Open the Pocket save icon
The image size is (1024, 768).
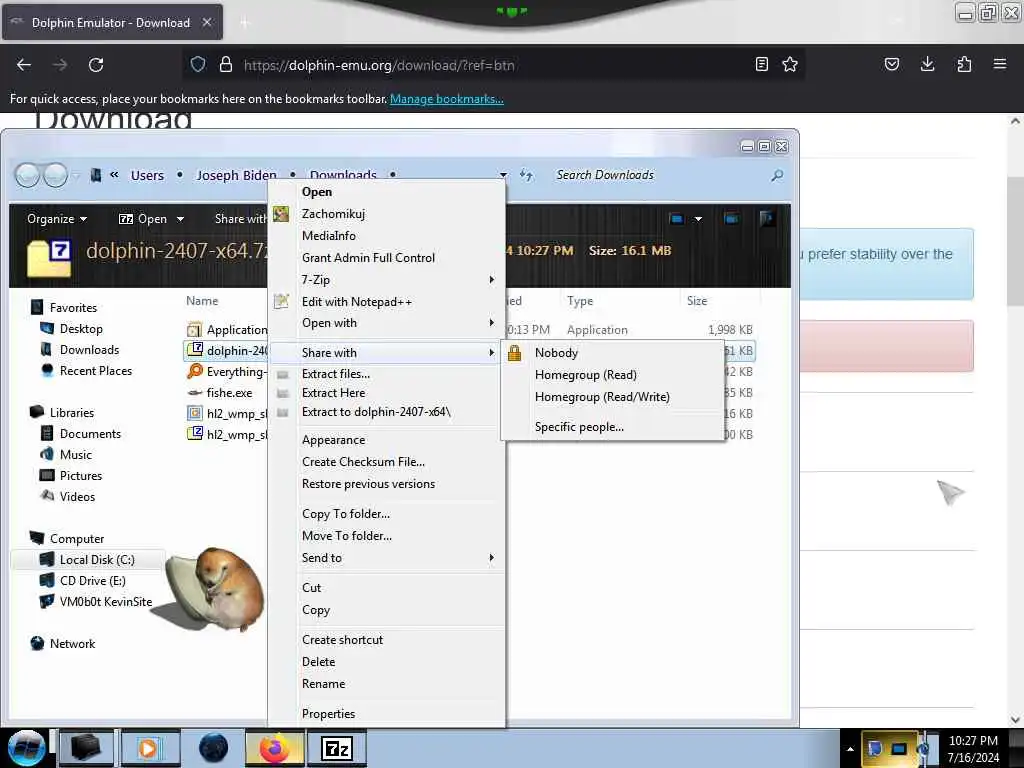(x=891, y=64)
